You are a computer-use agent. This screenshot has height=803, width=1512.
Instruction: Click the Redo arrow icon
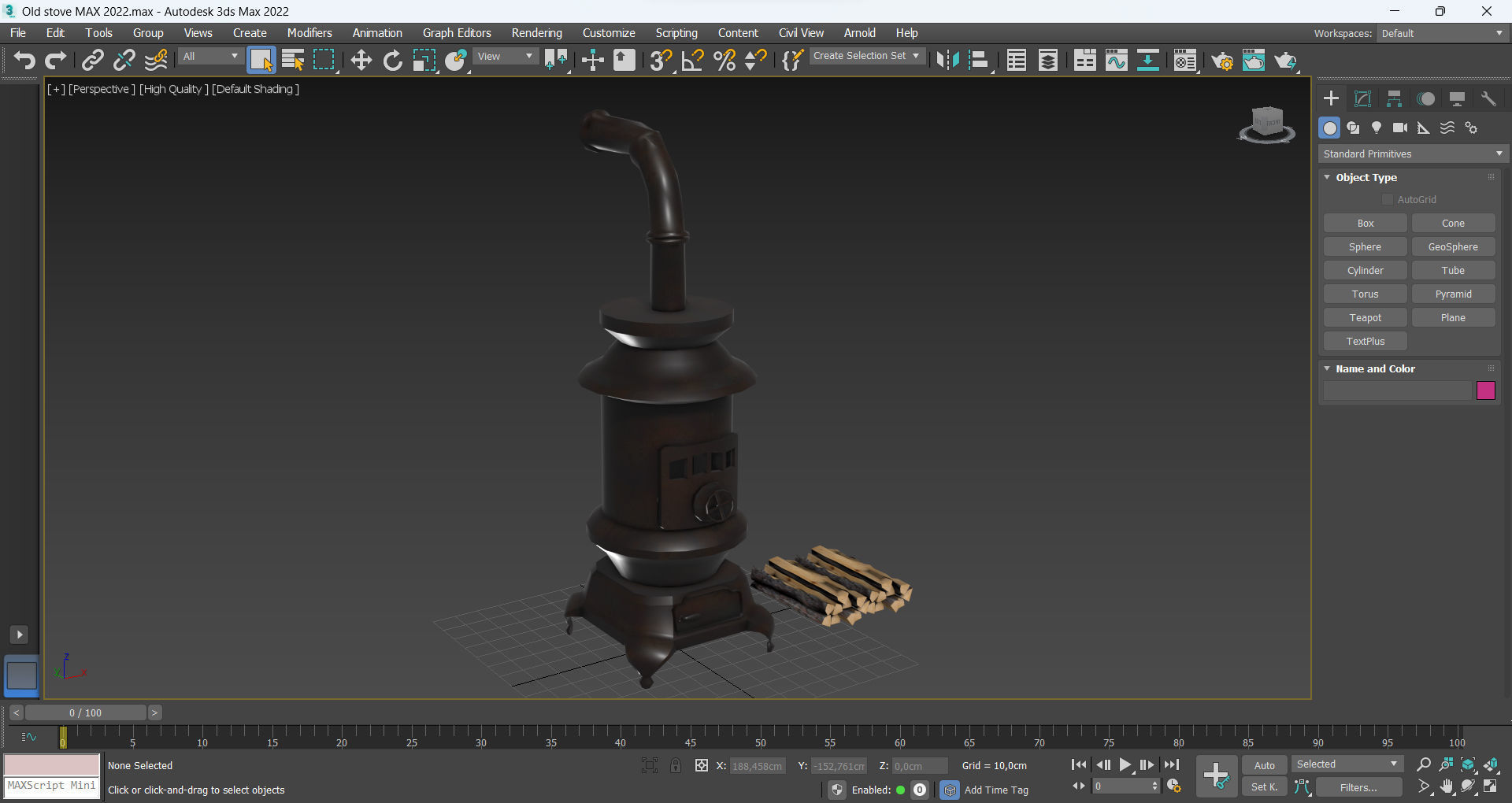click(55, 61)
